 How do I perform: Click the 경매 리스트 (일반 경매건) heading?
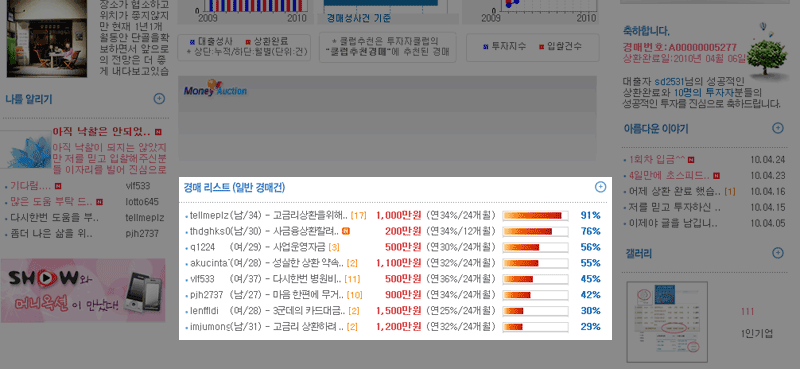[x=234, y=187]
